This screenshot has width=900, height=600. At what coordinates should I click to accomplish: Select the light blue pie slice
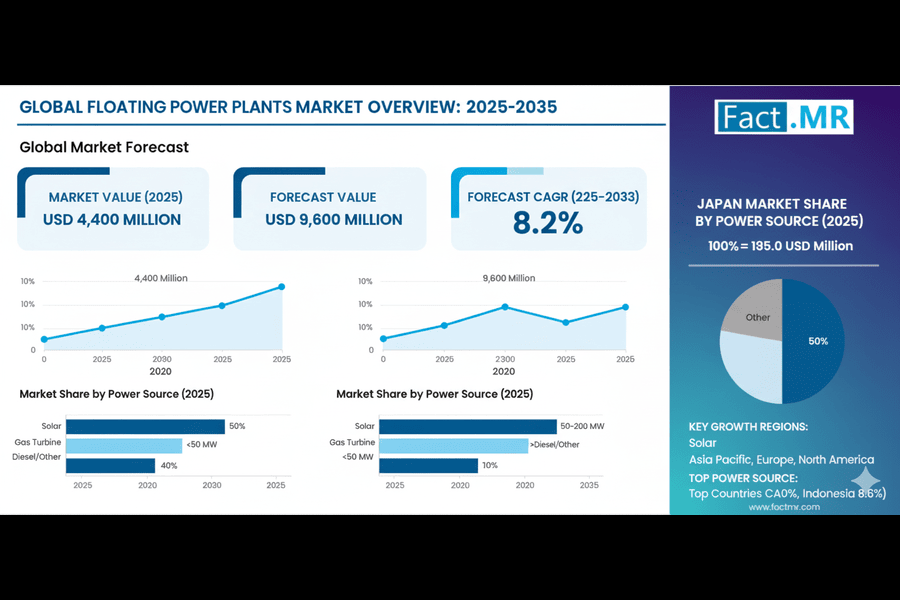[x=750, y=365]
